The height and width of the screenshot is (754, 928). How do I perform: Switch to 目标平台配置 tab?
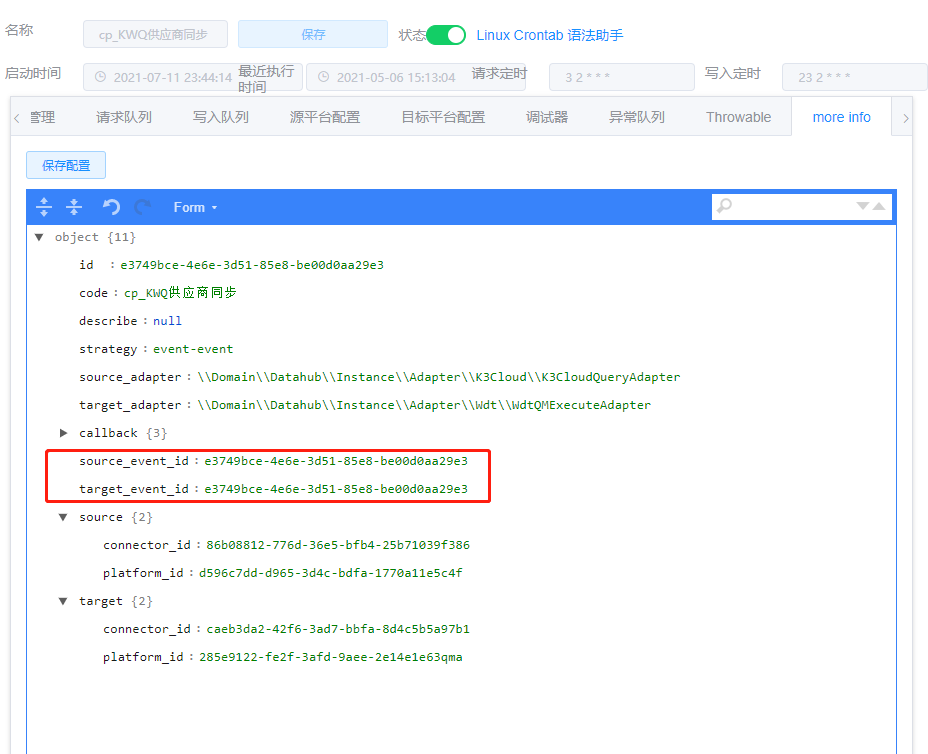point(443,117)
